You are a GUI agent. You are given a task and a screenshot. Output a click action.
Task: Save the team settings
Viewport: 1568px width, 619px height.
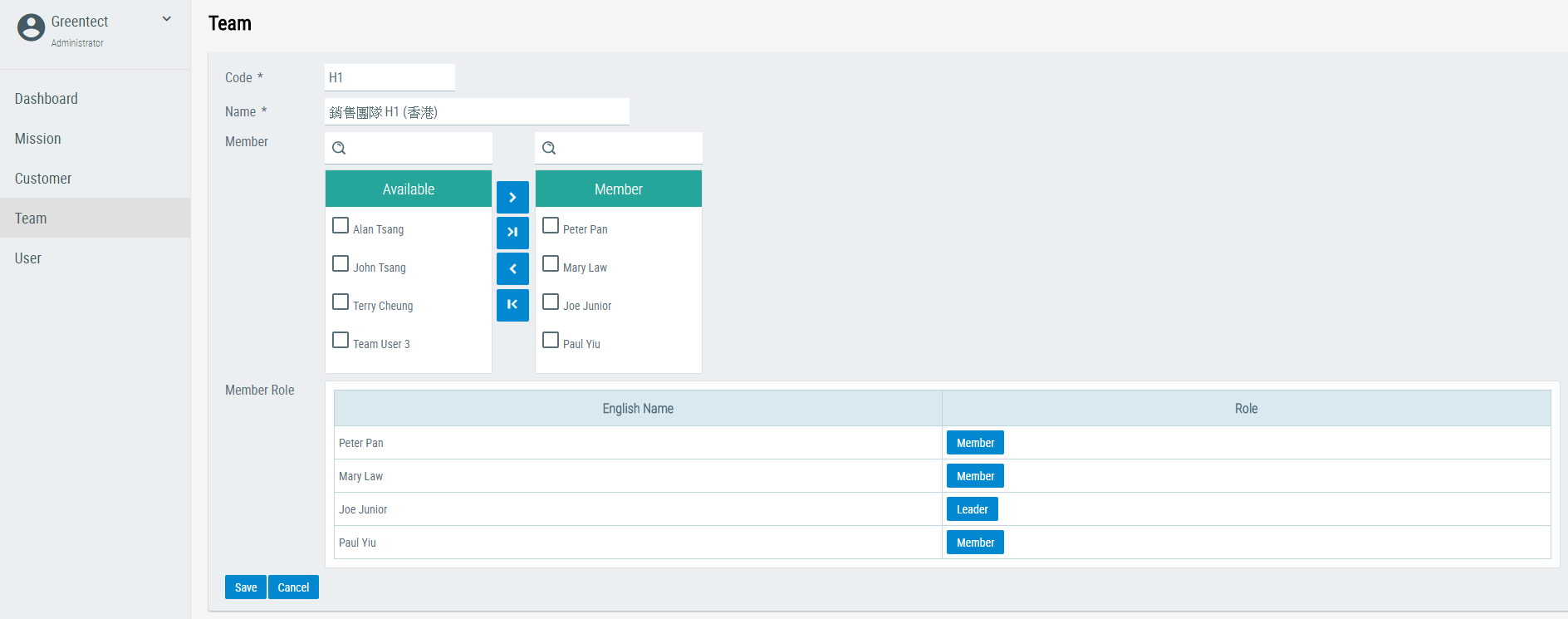[246, 587]
